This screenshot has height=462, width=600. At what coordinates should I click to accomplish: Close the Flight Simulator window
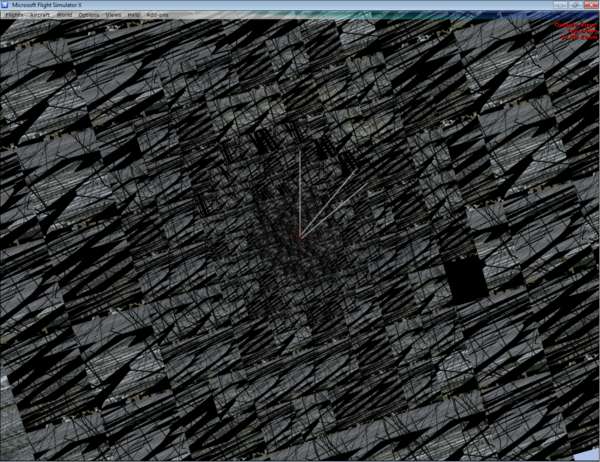tap(591, 5)
